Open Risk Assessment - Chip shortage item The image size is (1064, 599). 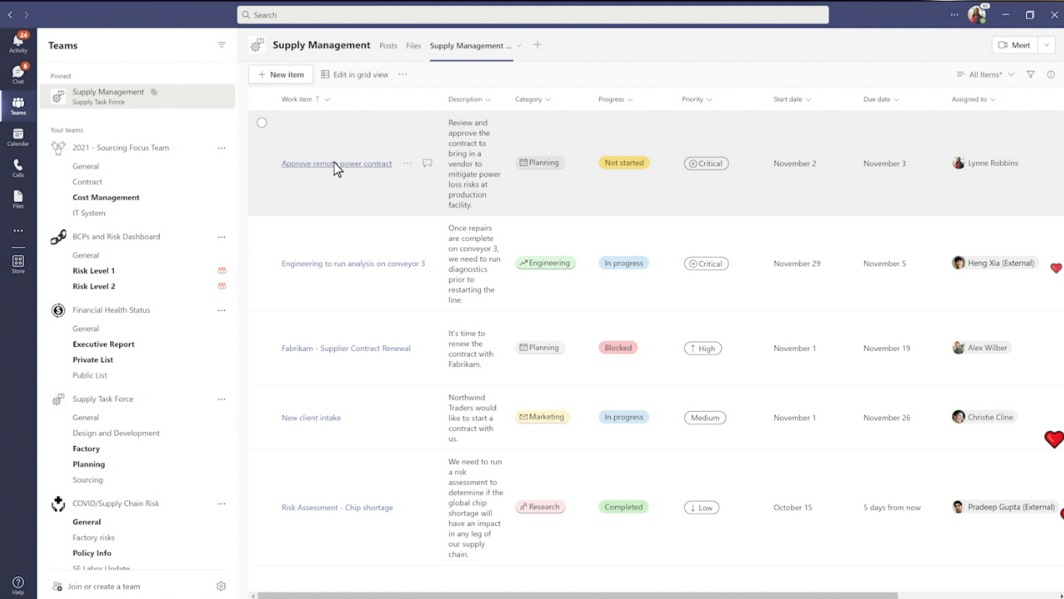[x=337, y=507]
